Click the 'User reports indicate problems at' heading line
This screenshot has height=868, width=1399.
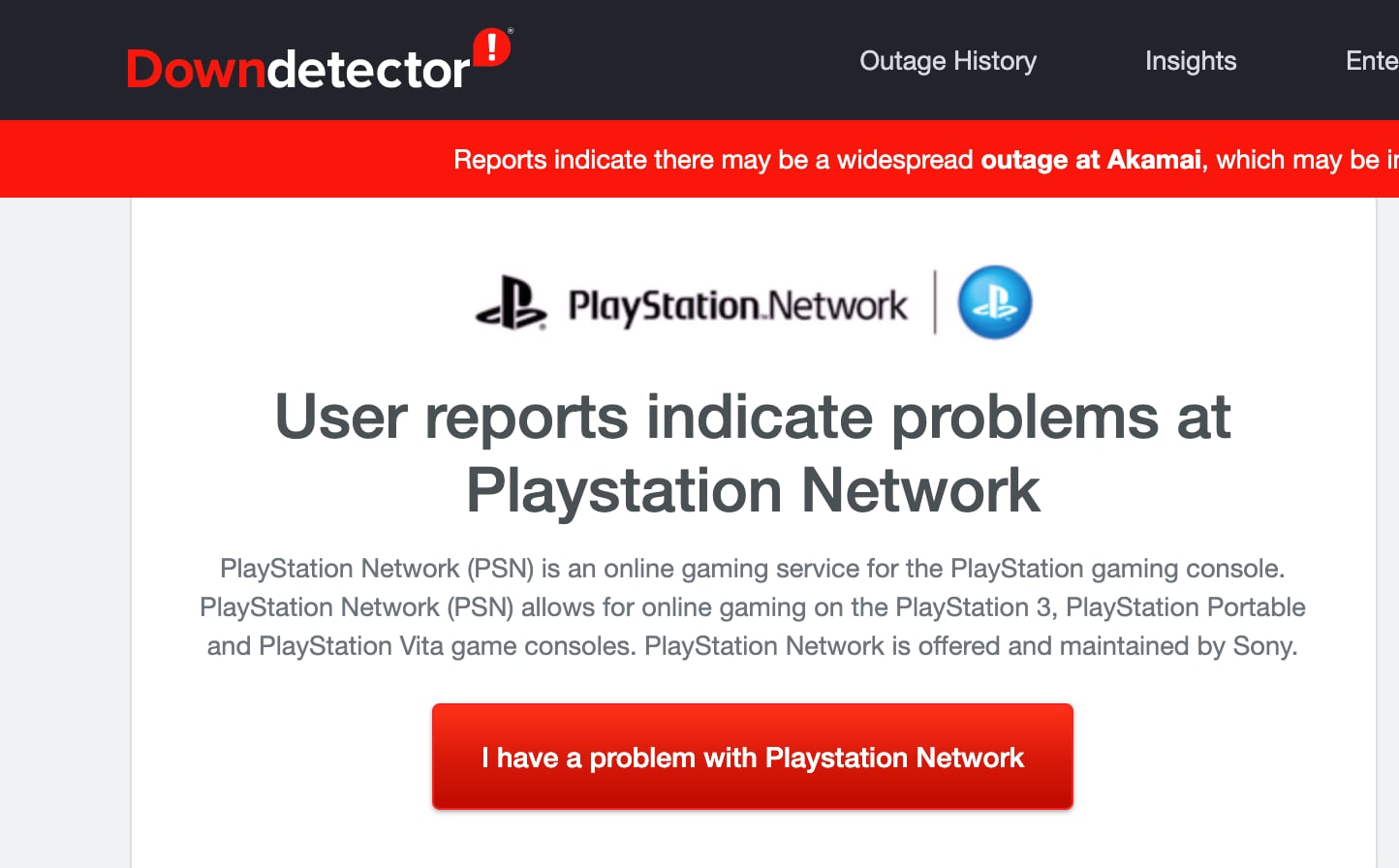pyautogui.click(x=753, y=417)
